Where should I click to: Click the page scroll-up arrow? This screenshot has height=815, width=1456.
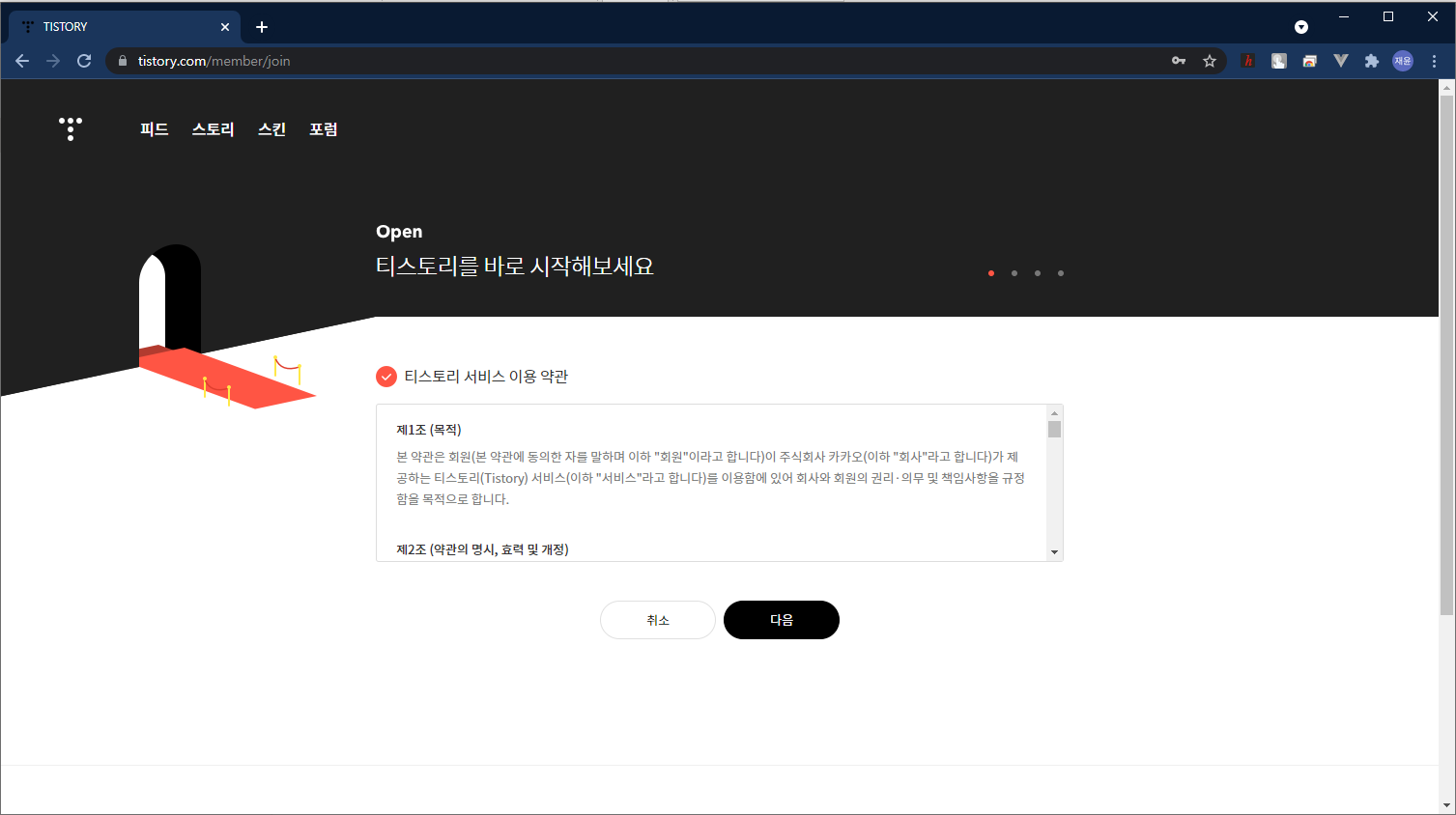(x=1446, y=88)
